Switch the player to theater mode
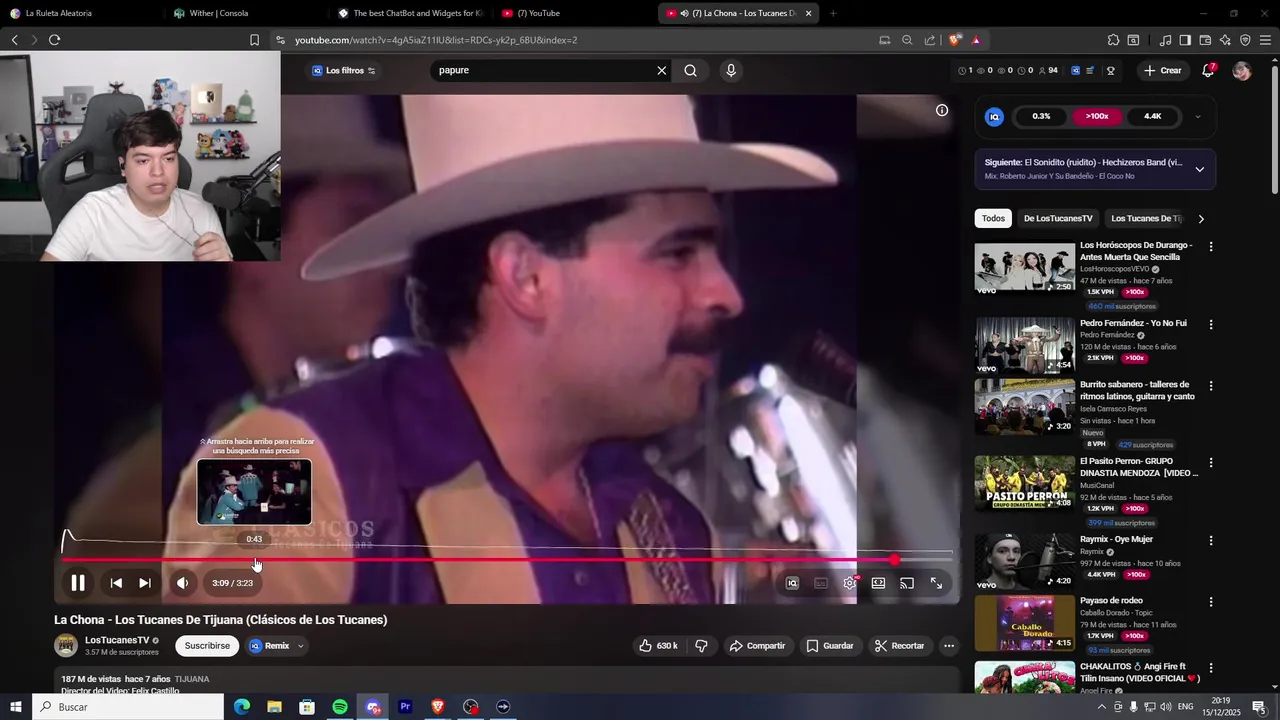The height and width of the screenshot is (720, 1280). (x=878, y=583)
